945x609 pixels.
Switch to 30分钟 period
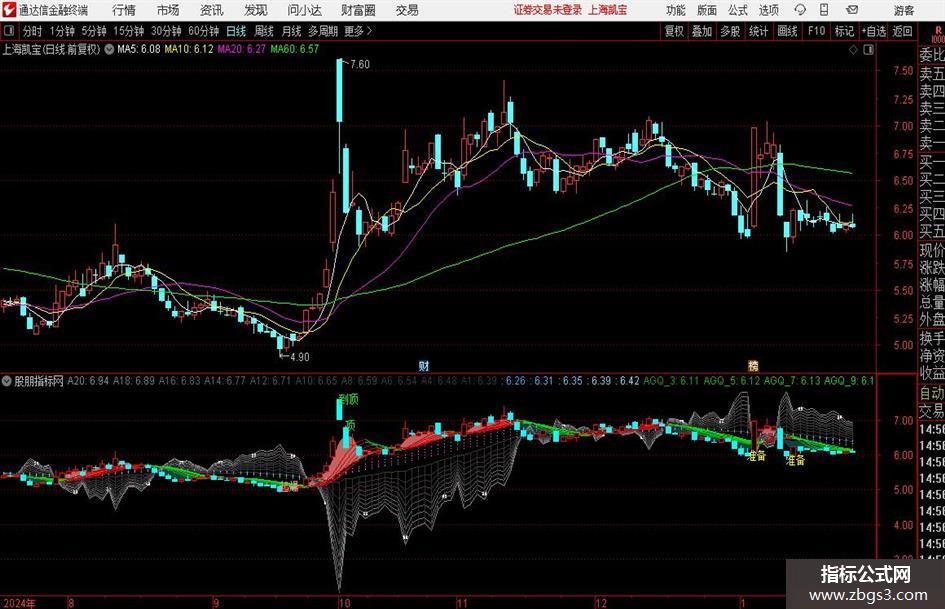point(166,31)
